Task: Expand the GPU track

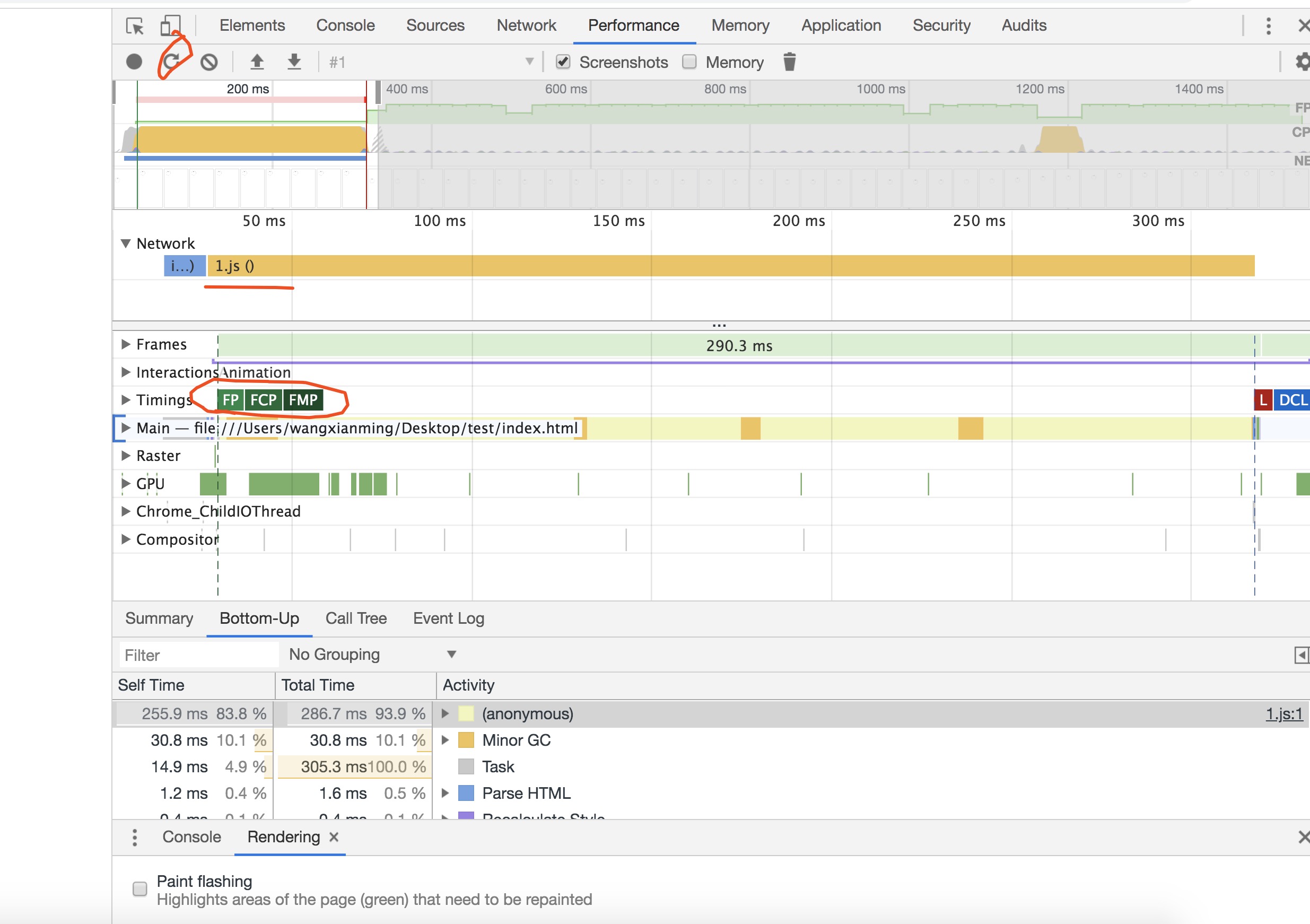Action: [126, 483]
